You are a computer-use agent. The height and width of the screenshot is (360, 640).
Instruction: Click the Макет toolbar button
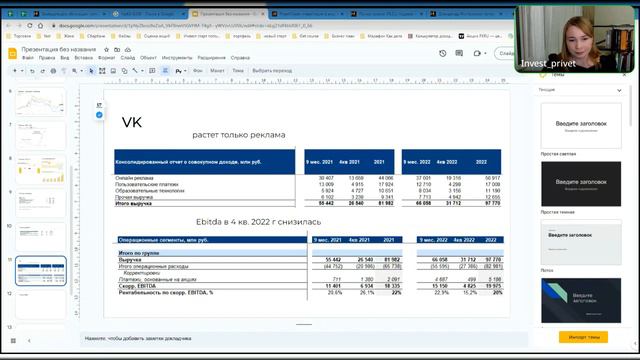pos(217,71)
